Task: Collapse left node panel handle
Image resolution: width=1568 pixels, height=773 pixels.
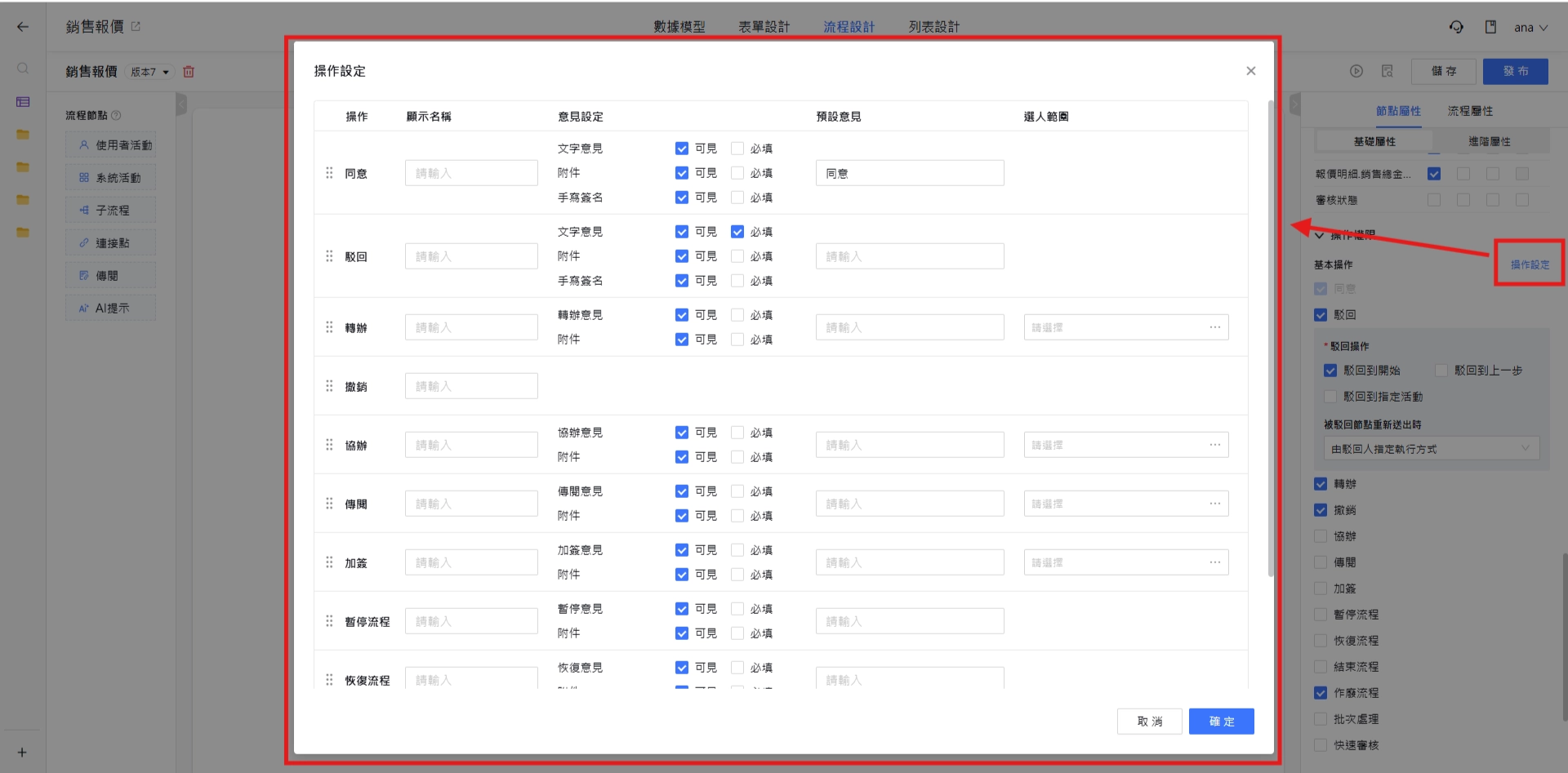Action: [181, 104]
